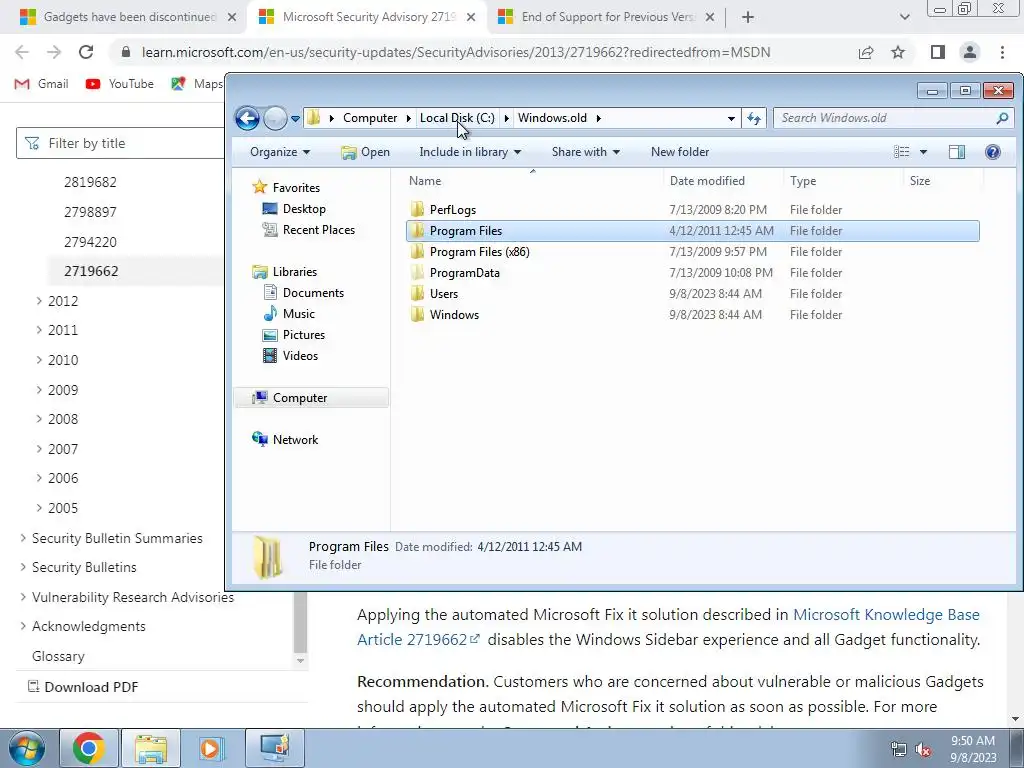Click the Explorer refresh button
The image size is (1024, 768).
(754, 118)
